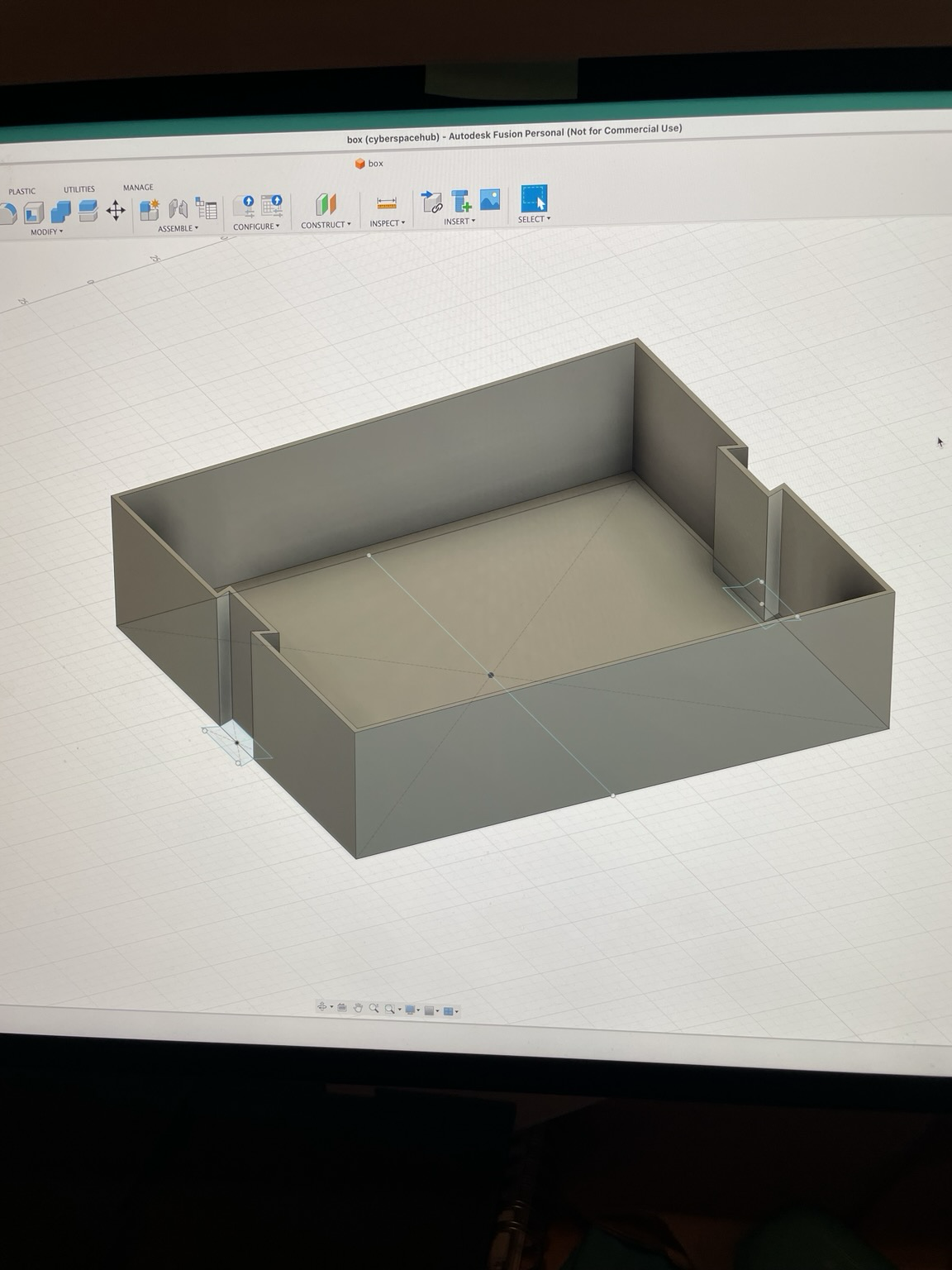Click the sketch point on near bottom edge

tap(612, 795)
